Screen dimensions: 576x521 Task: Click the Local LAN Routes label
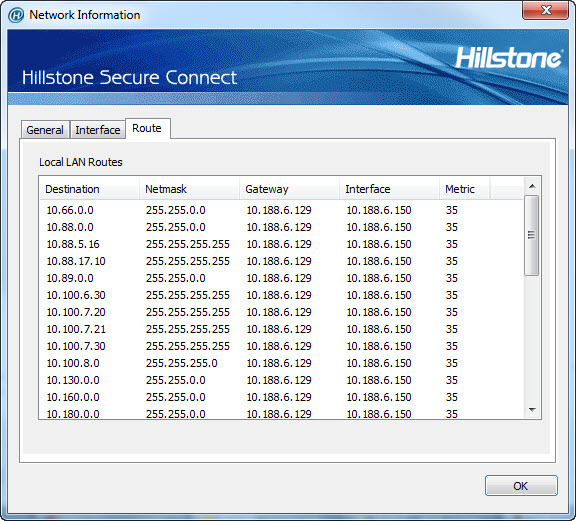pos(81,162)
